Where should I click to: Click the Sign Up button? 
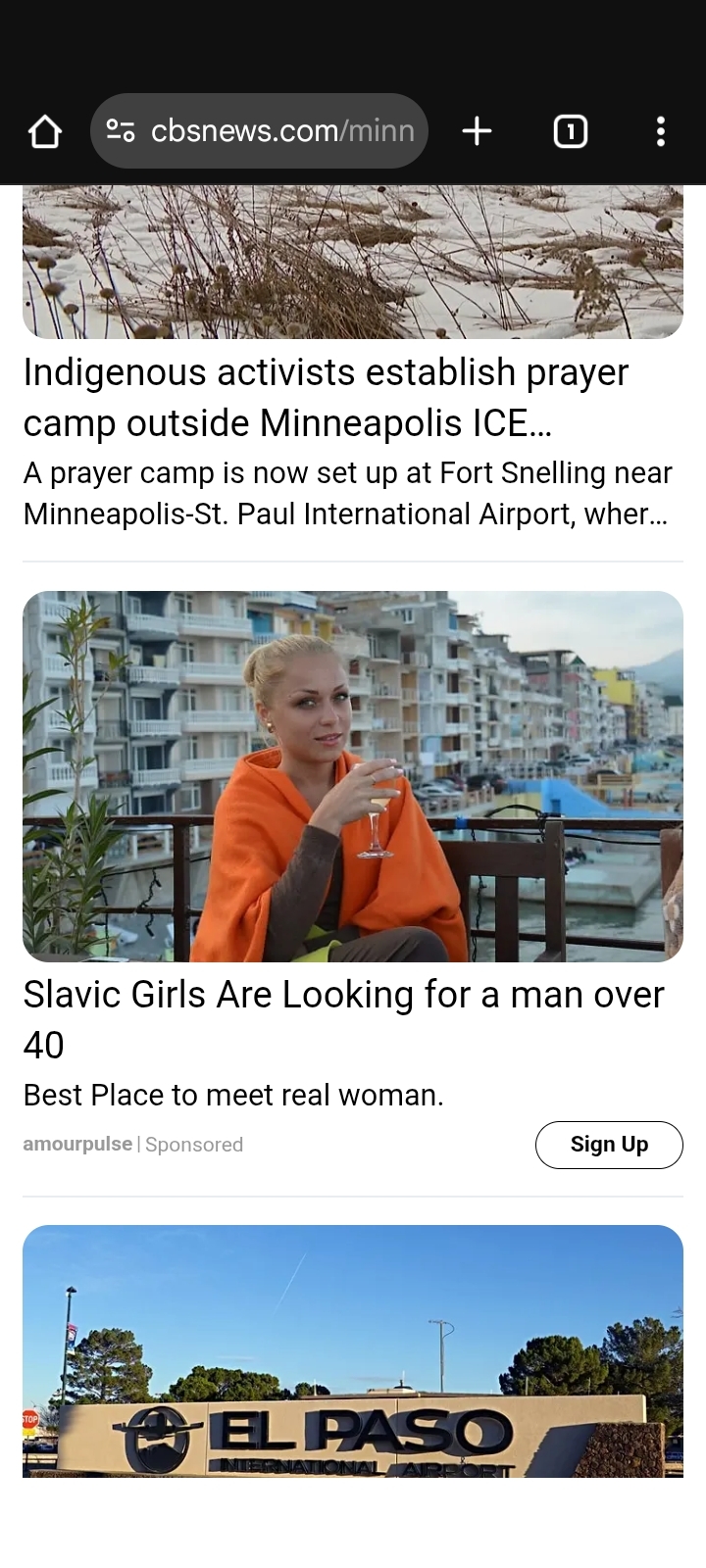tap(609, 1145)
